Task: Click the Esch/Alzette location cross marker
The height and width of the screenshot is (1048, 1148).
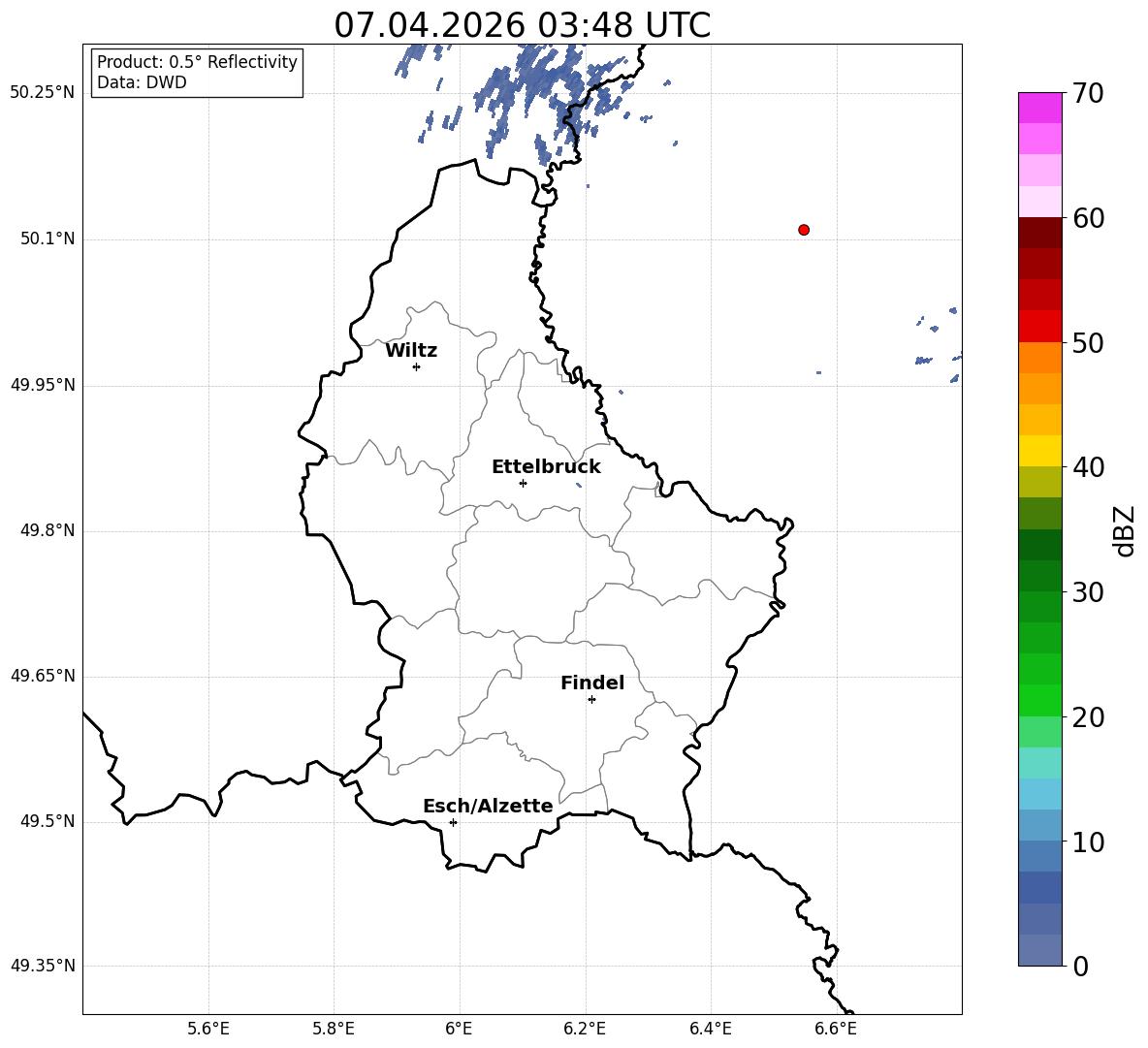Action: tap(453, 822)
